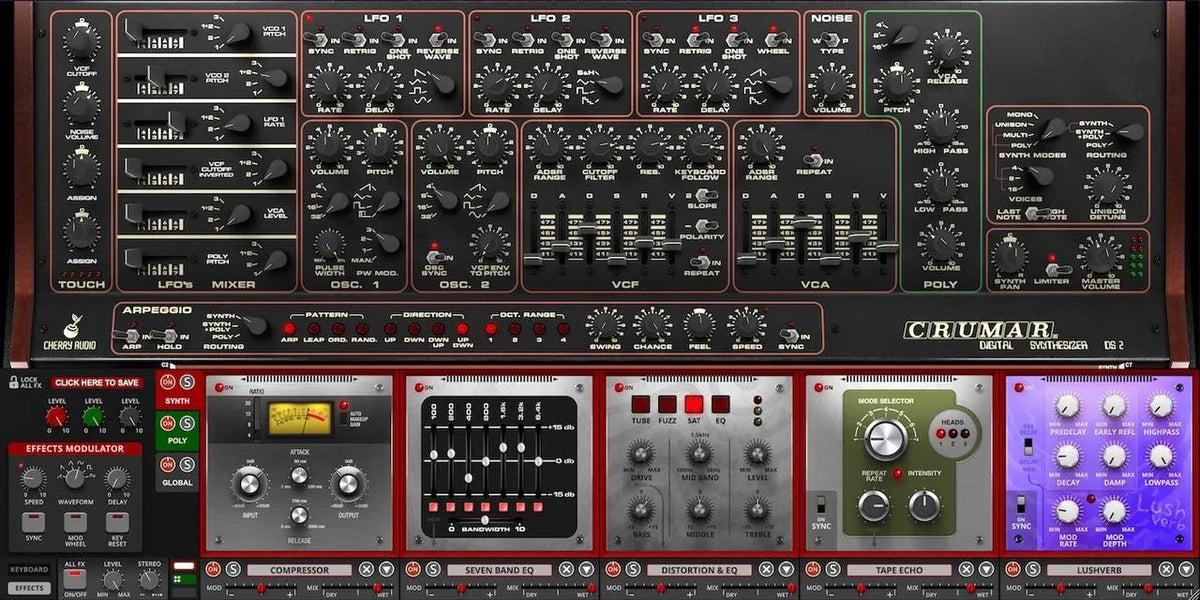The width and height of the screenshot is (1200, 600).
Task: Toggle the ALL FX ON/OFF switch
Action: click(x=73, y=578)
